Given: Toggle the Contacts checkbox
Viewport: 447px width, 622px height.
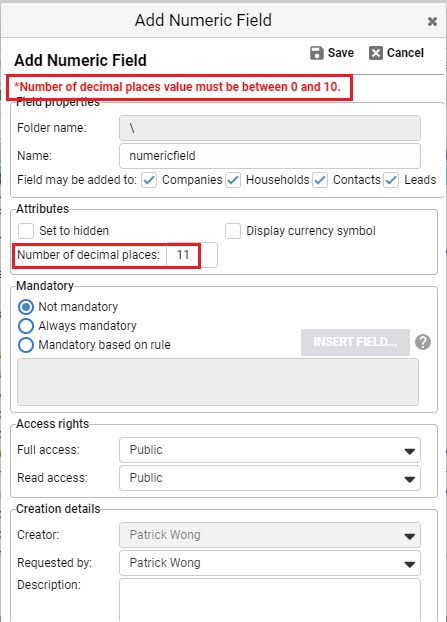Looking at the screenshot, I should [x=320, y=180].
